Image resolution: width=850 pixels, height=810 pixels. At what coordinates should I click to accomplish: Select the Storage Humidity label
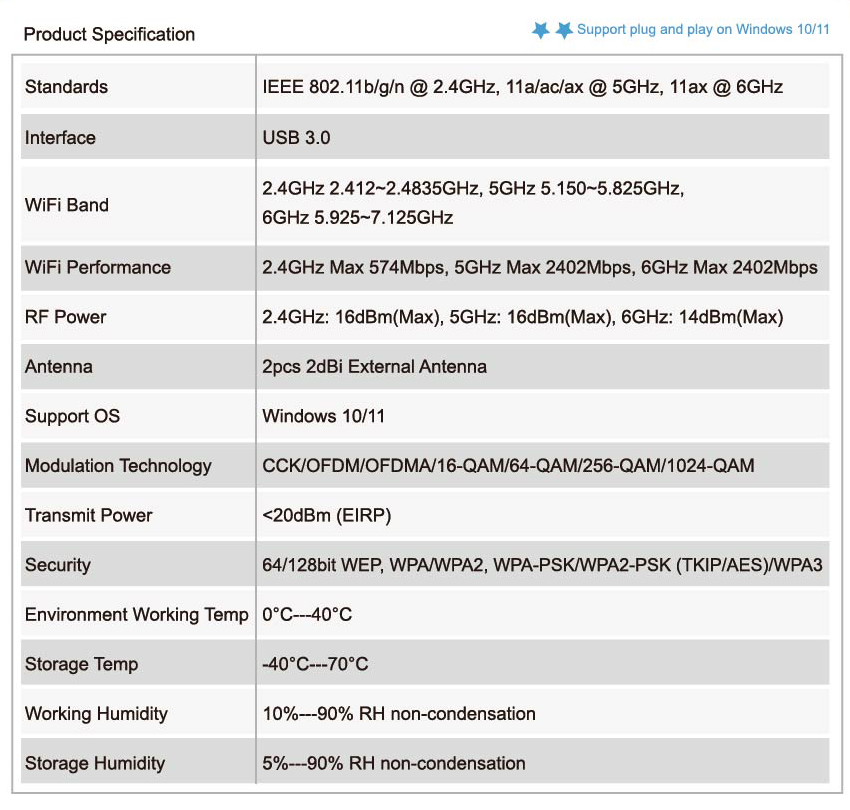click(95, 764)
